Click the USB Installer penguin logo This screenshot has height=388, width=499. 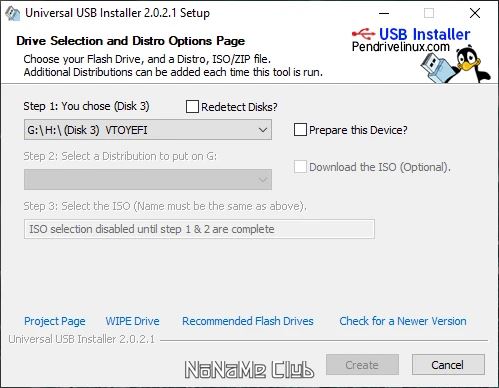tap(455, 65)
